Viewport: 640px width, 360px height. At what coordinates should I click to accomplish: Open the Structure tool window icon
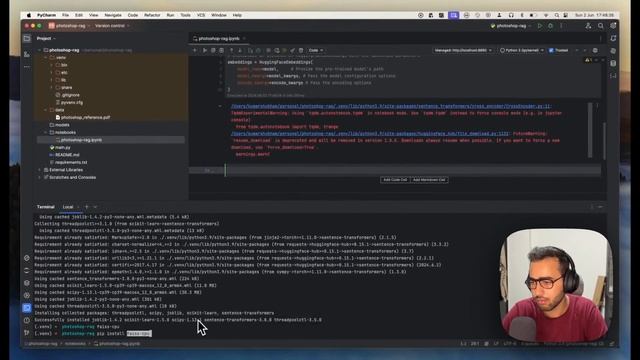coord(27,54)
